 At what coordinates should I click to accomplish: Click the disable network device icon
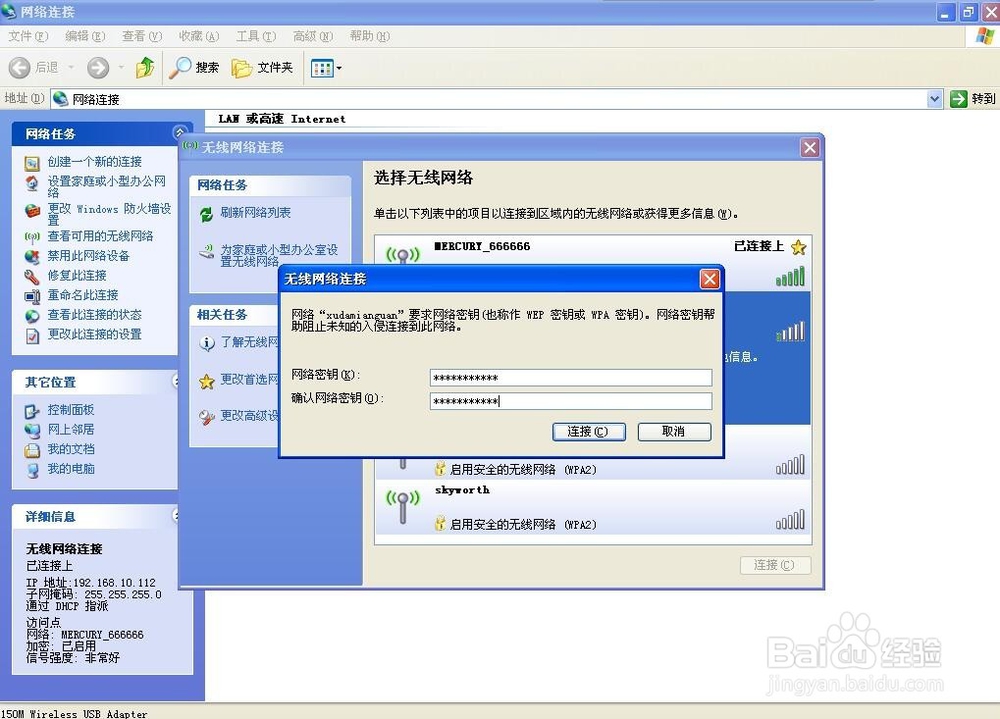33,256
